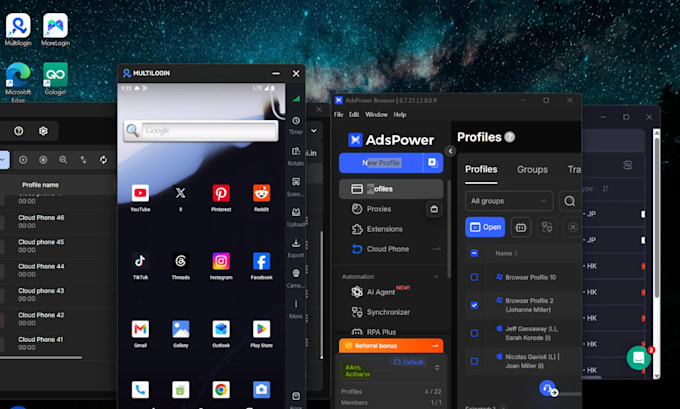Toggle the select-all checkbox in the Name header
This screenshot has height=409, width=680.
[474, 253]
